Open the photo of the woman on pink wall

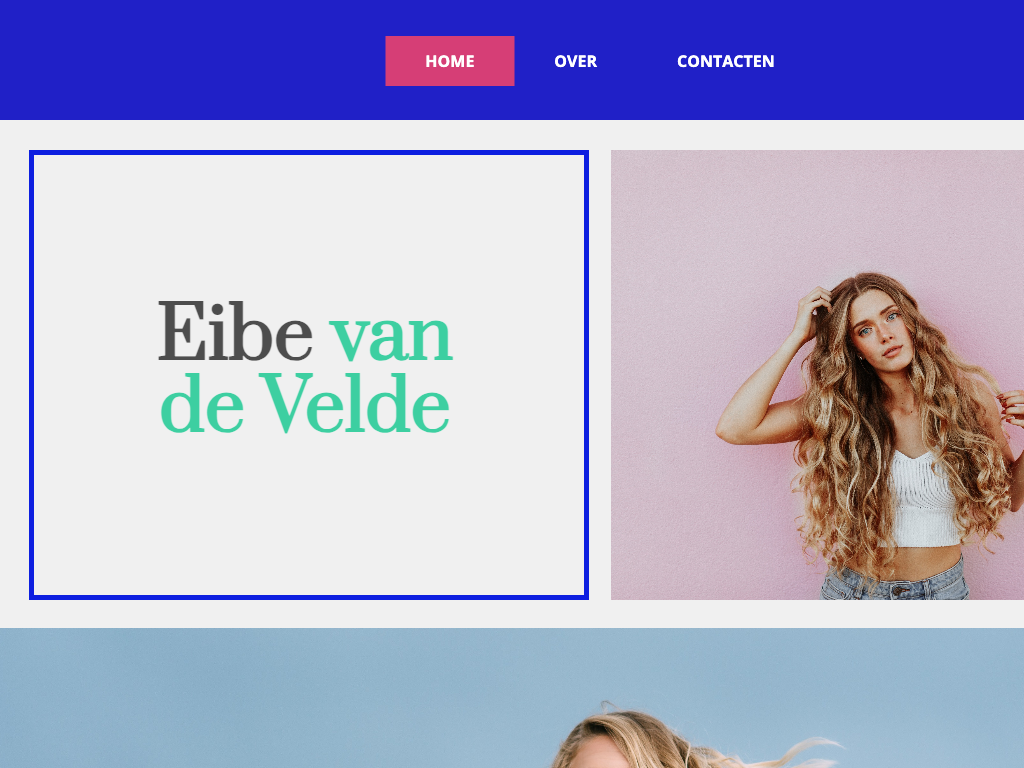pos(817,375)
